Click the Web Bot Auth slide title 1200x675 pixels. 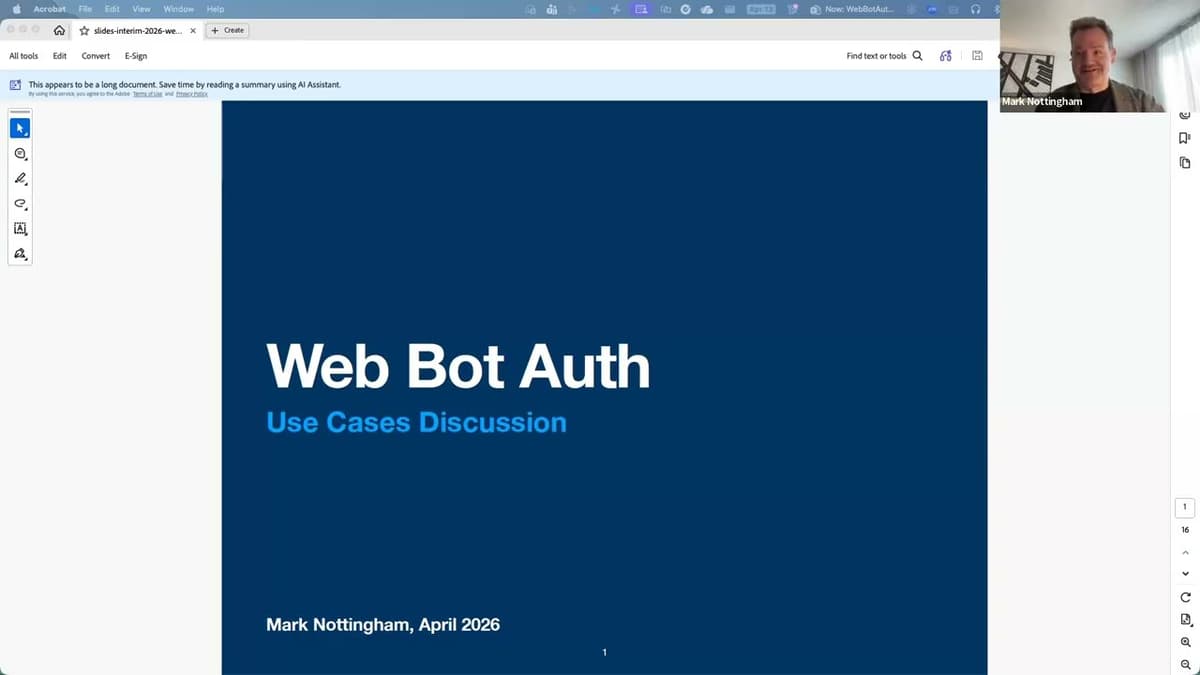coord(458,366)
